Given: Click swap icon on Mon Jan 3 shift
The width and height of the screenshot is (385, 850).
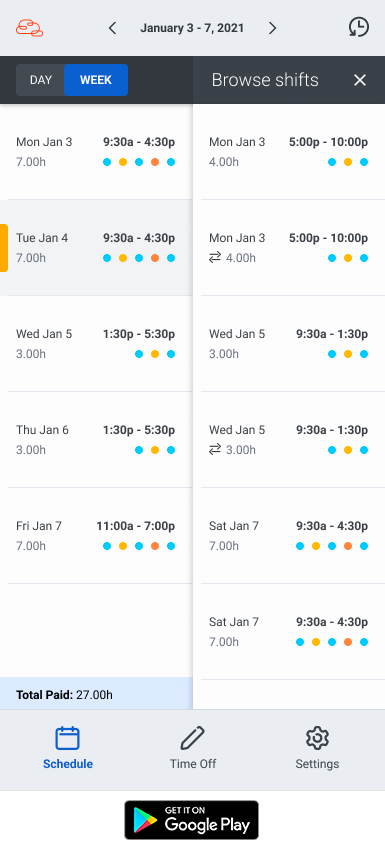Looking at the screenshot, I should click(x=215, y=258).
